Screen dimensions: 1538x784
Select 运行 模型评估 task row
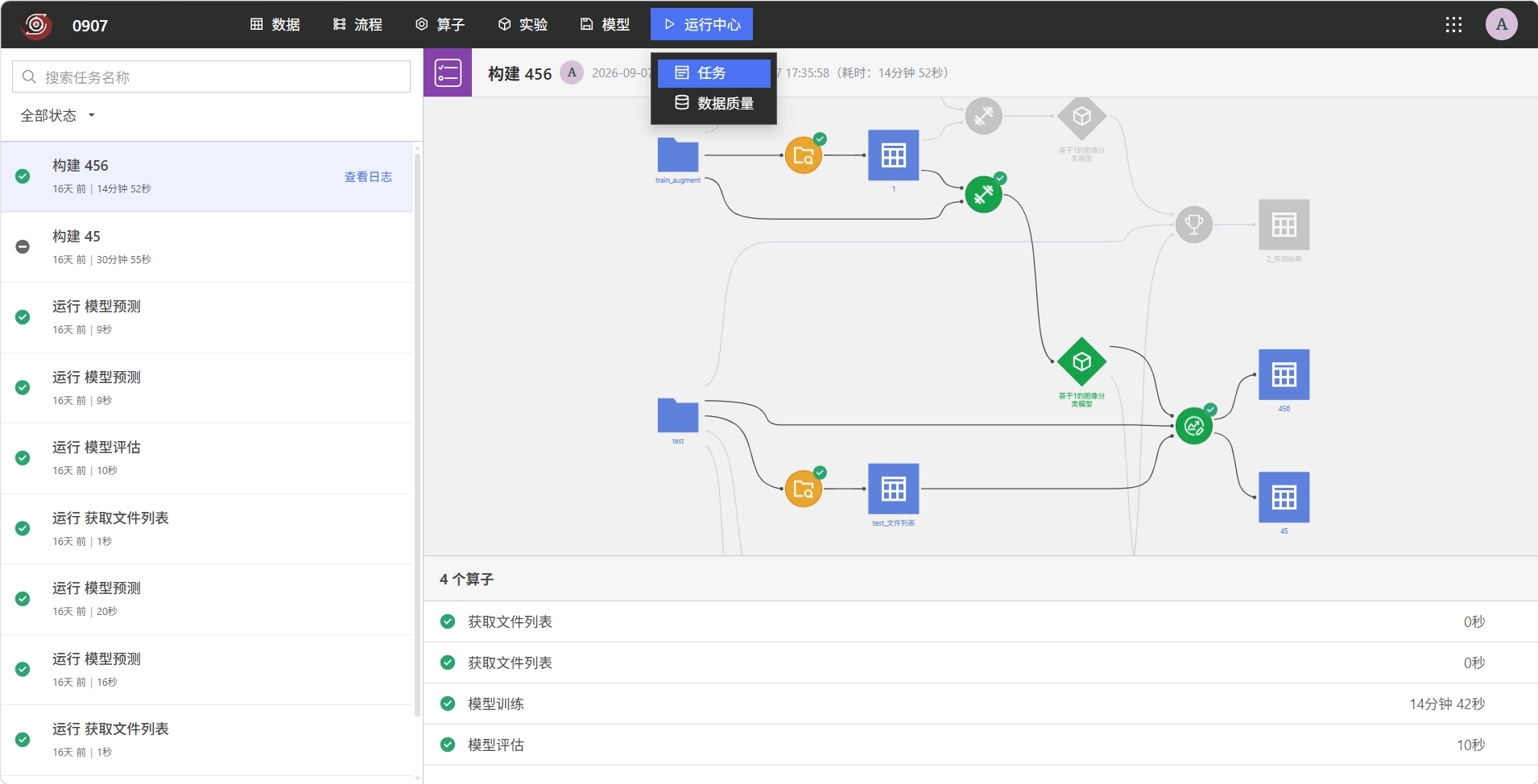(x=207, y=458)
